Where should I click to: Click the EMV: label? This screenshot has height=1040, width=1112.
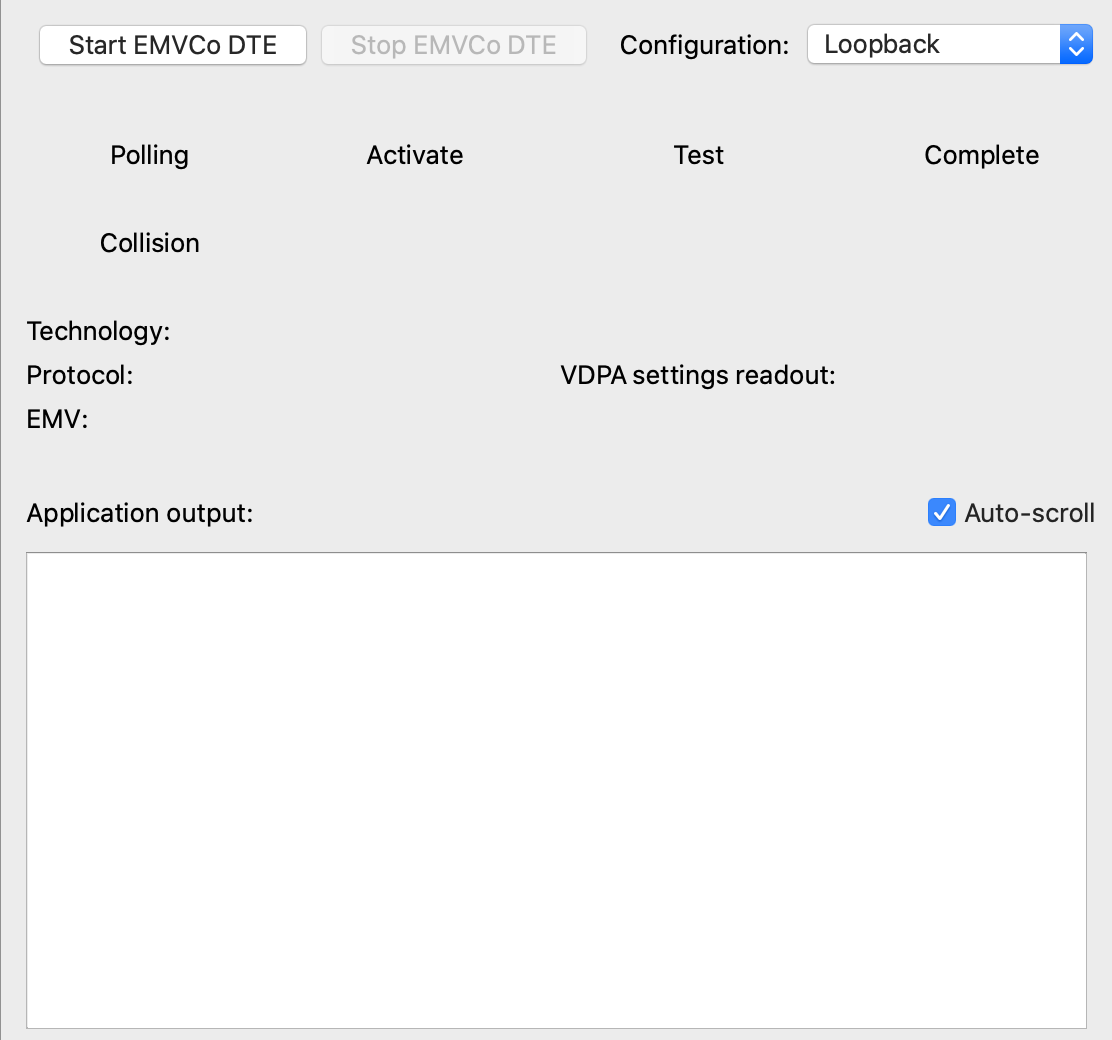pyautogui.click(x=57, y=419)
